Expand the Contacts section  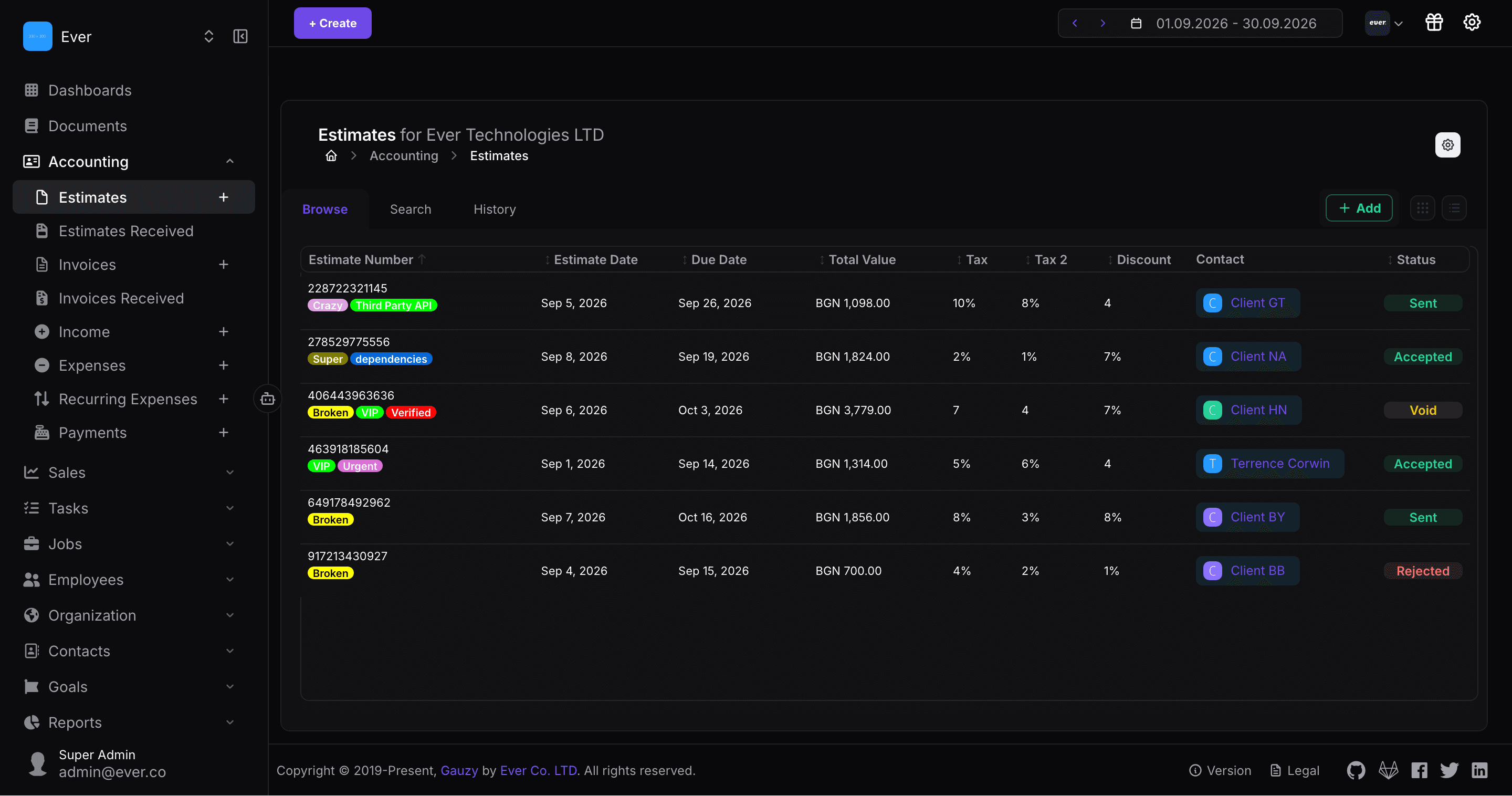click(x=229, y=651)
